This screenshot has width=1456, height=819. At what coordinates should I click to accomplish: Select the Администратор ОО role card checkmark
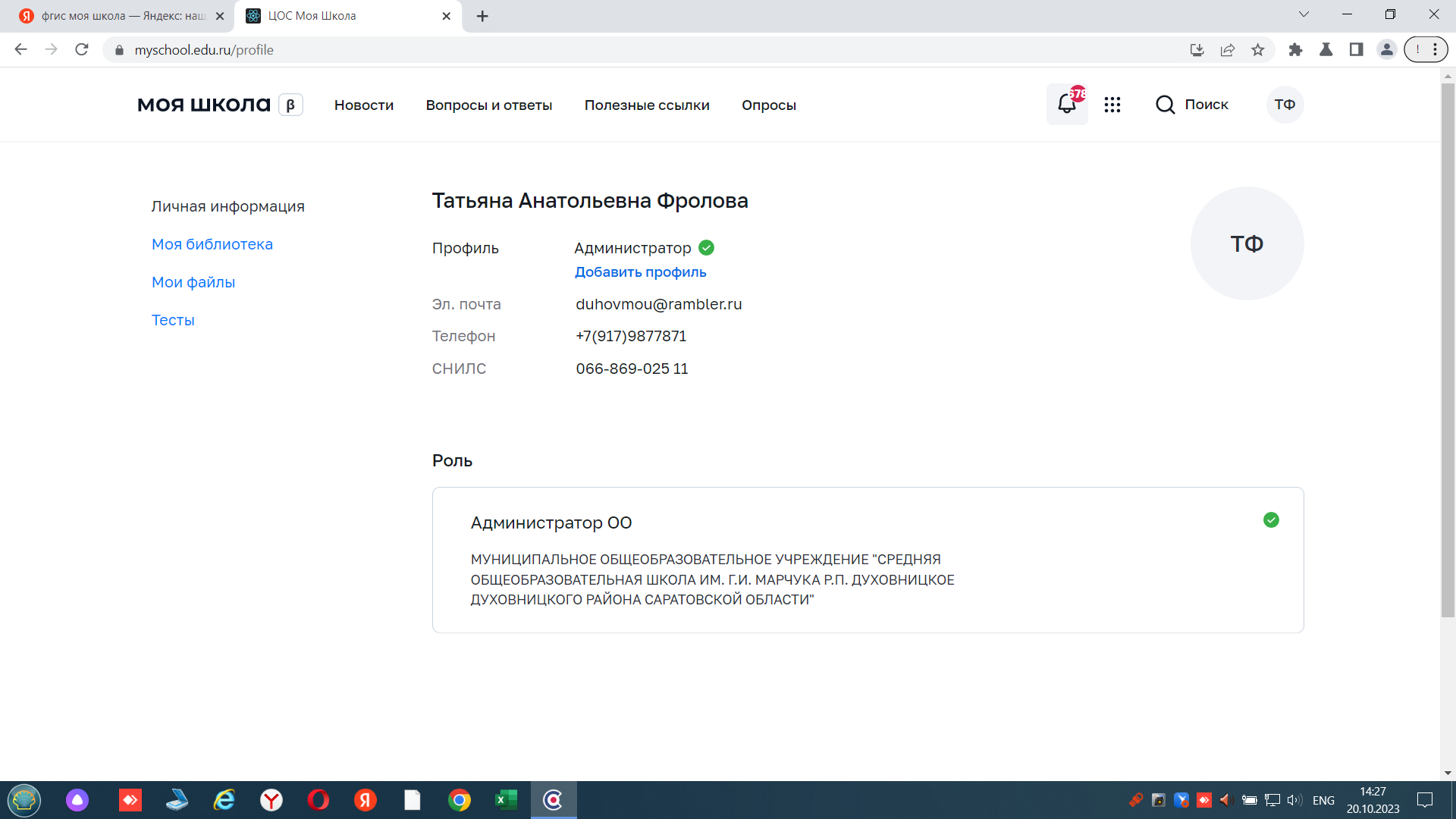(1271, 520)
